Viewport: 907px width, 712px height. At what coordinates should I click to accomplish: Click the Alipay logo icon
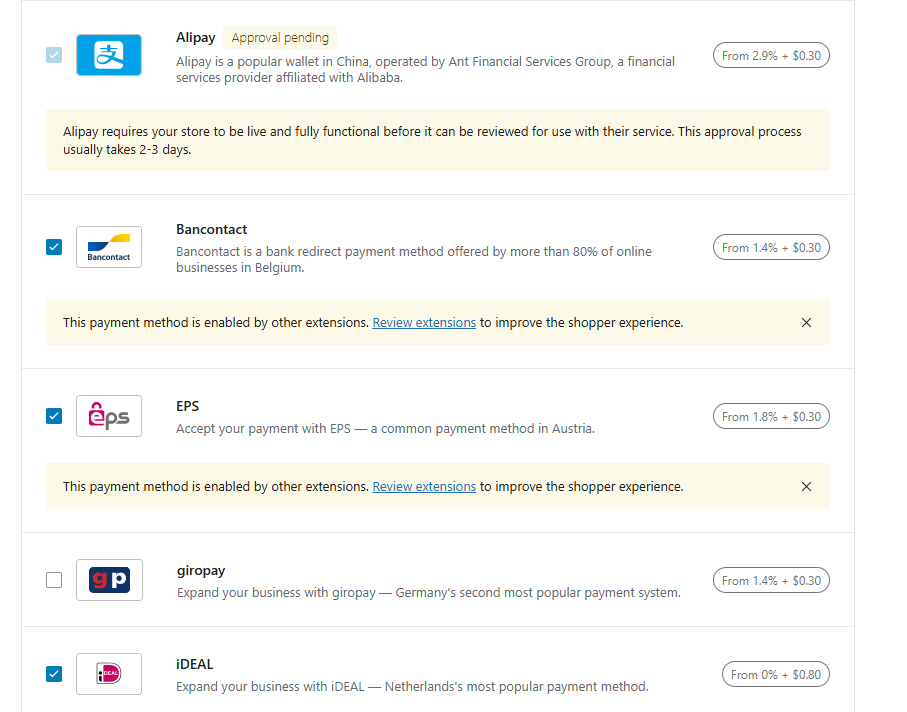point(109,55)
